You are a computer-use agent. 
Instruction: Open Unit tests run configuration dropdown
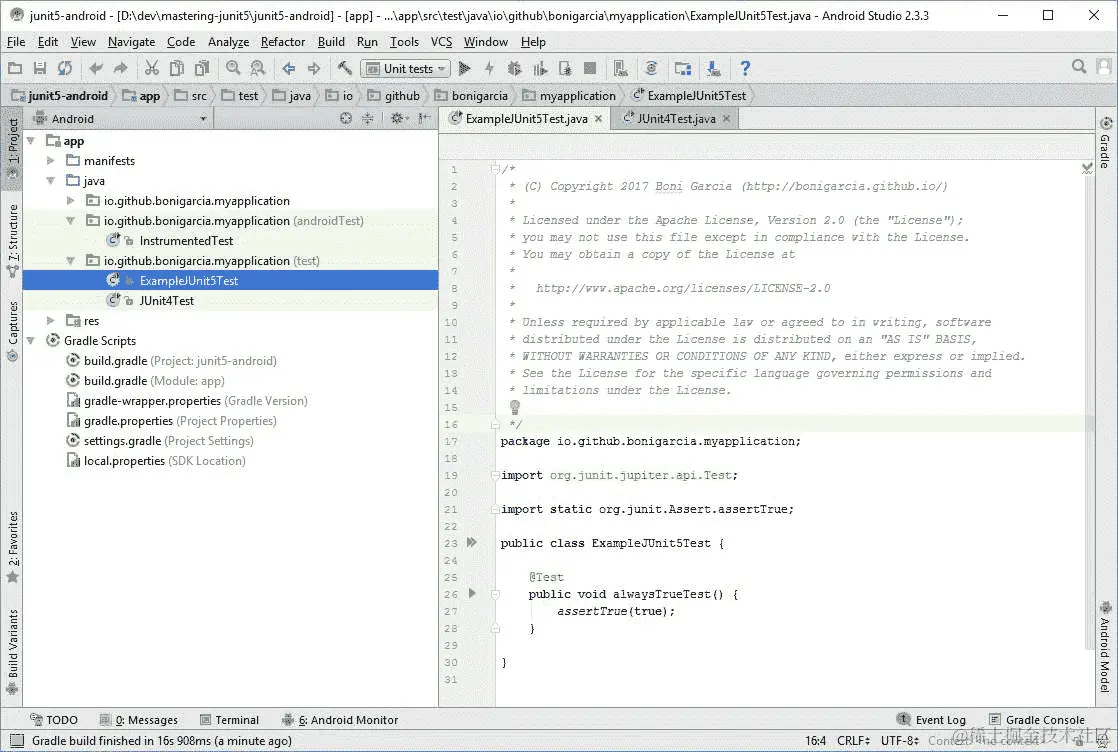tap(406, 68)
